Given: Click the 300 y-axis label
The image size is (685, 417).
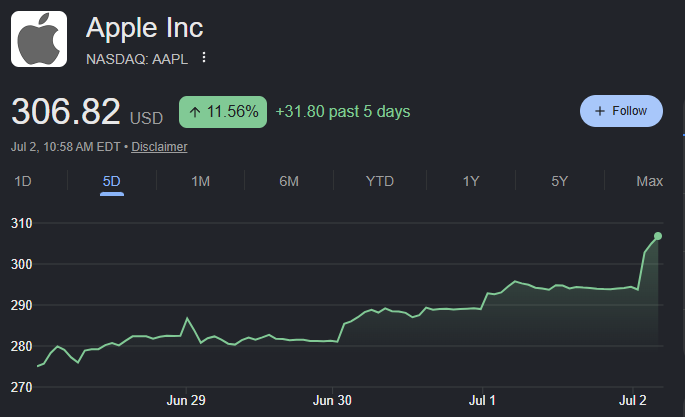Looking at the screenshot, I should pos(21,264).
